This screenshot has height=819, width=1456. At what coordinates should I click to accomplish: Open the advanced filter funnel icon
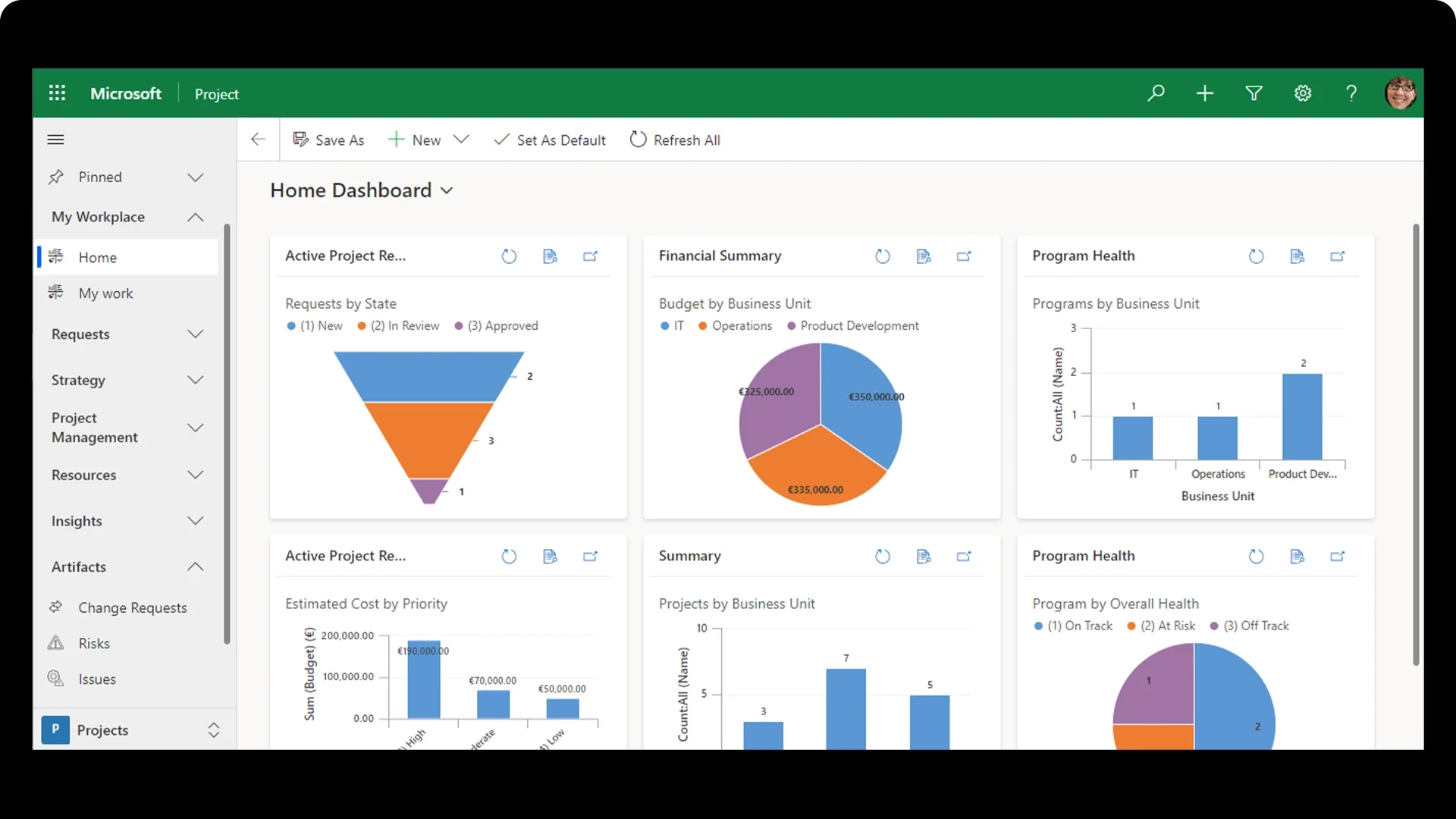[x=1254, y=93]
